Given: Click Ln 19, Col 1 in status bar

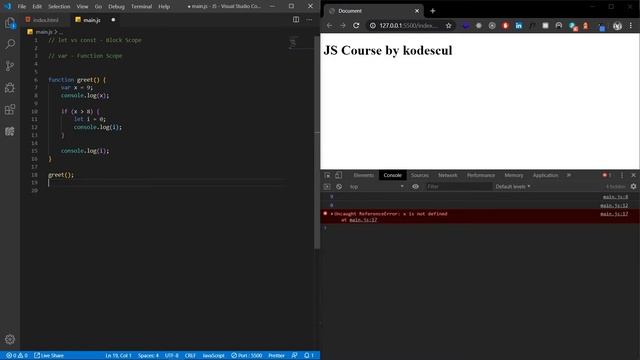Looking at the screenshot, I should [118, 356].
